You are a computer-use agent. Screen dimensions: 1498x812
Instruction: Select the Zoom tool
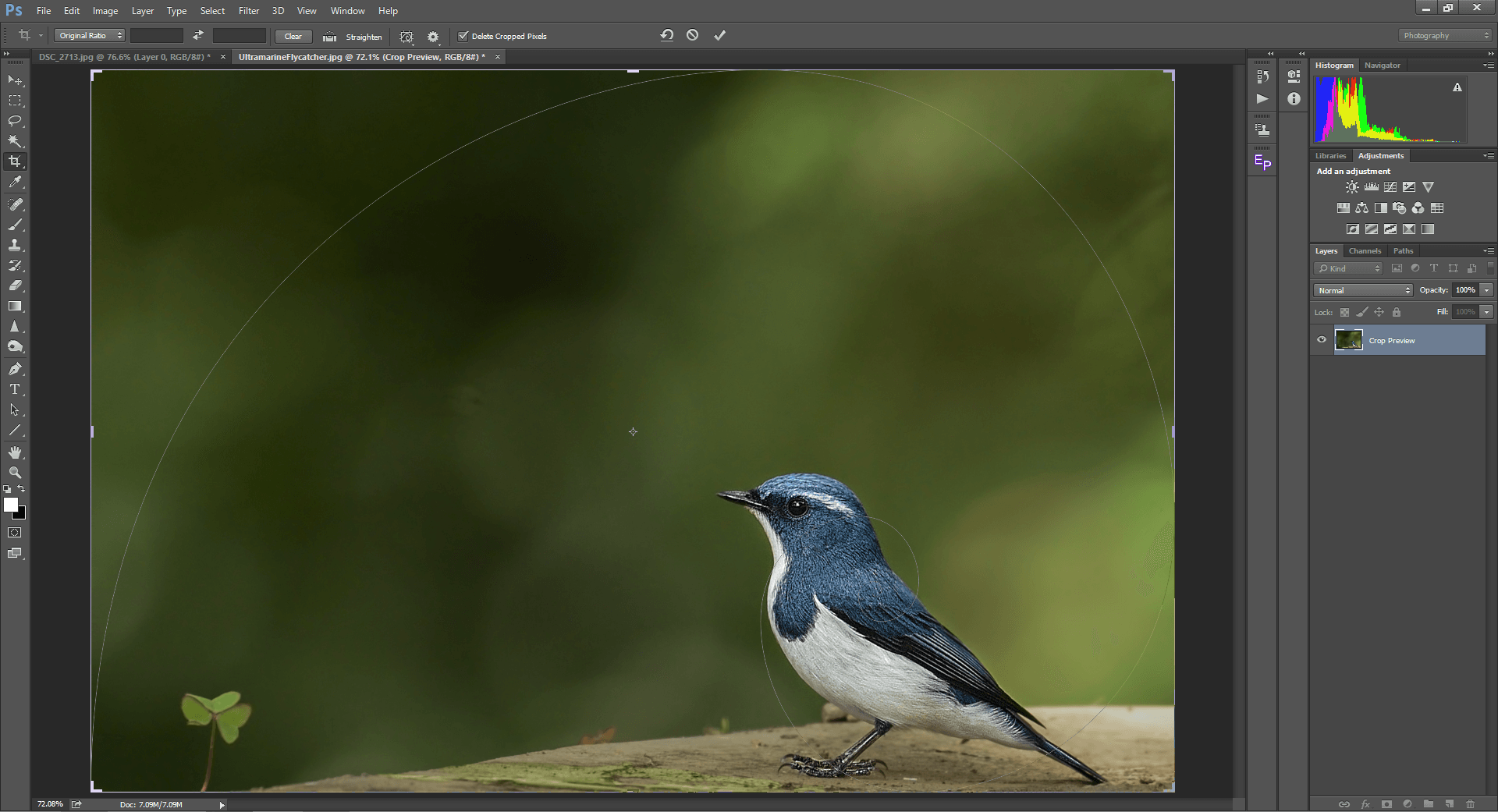[x=15, y=473]
